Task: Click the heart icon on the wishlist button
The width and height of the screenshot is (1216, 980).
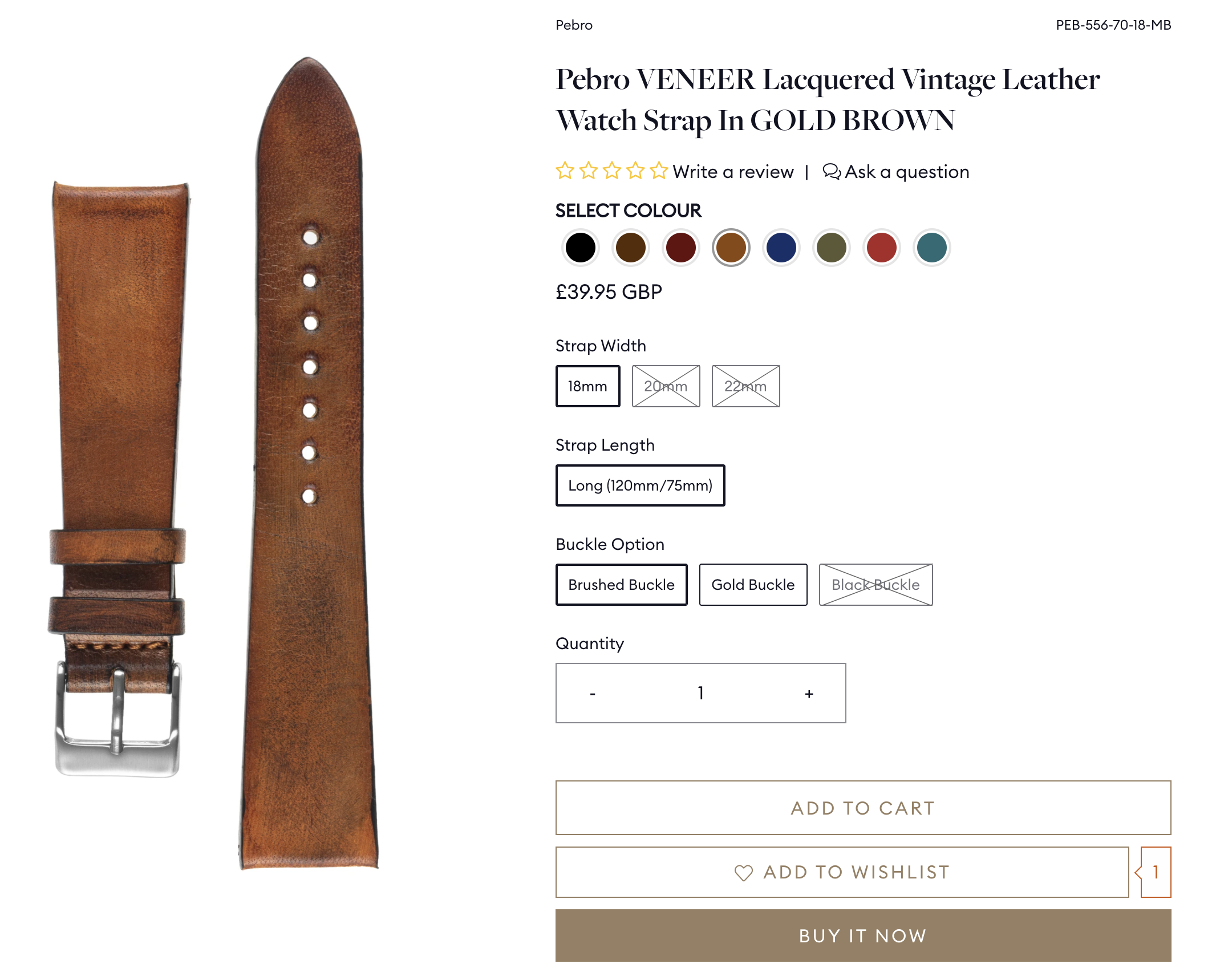Action: tap(743, 873)
